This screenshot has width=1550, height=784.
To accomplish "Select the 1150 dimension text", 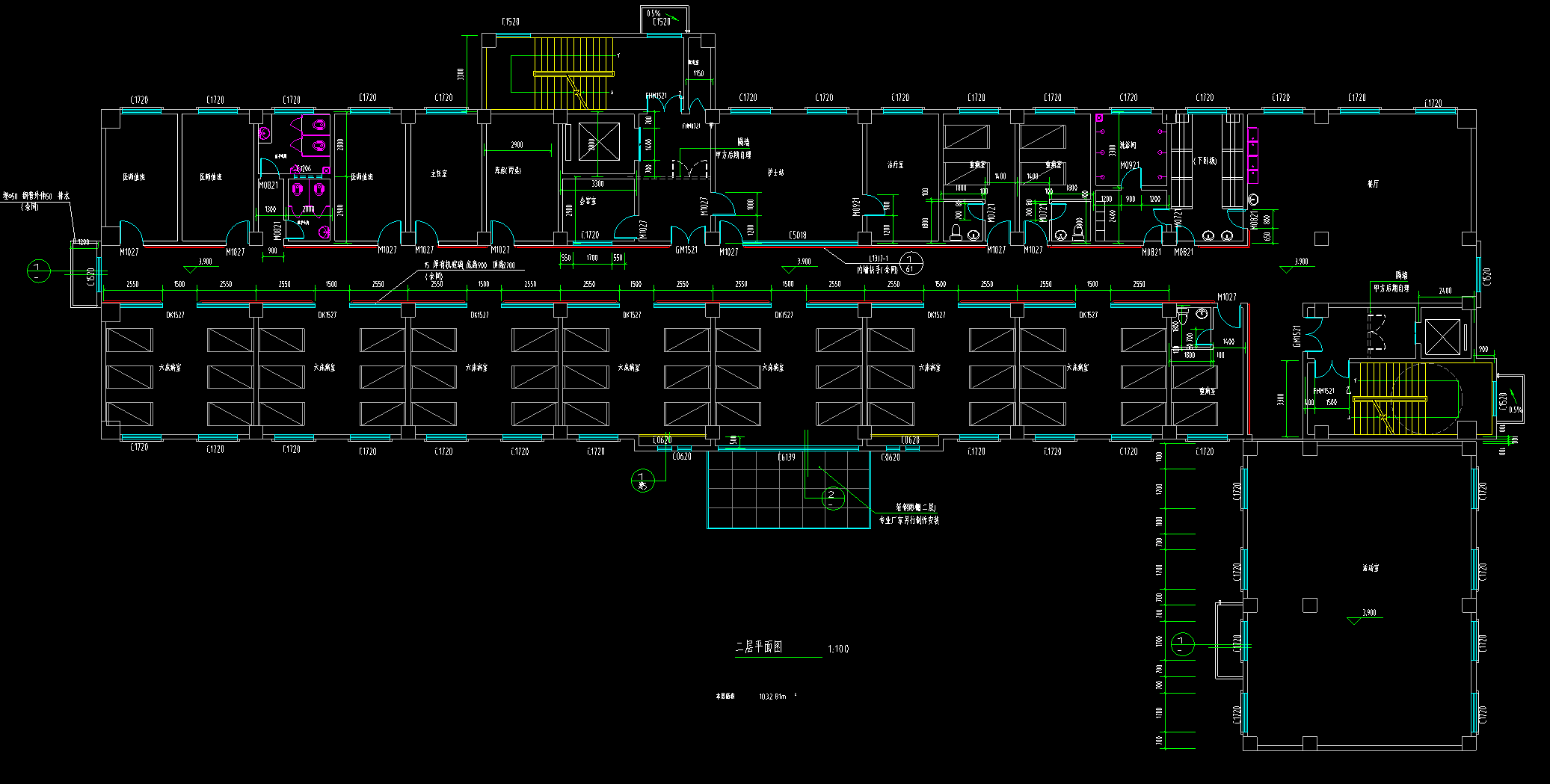I will click(698, 73).
